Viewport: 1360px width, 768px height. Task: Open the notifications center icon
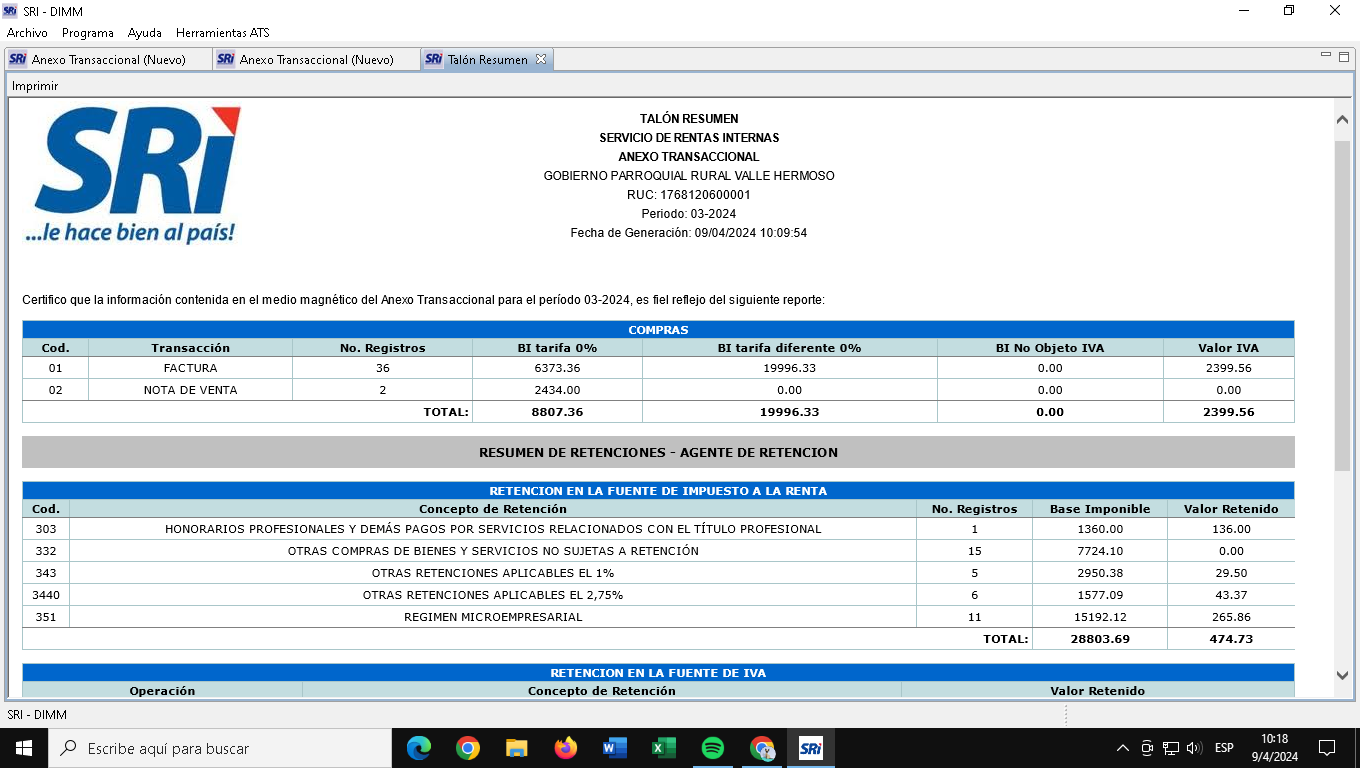coord(1327,748)
